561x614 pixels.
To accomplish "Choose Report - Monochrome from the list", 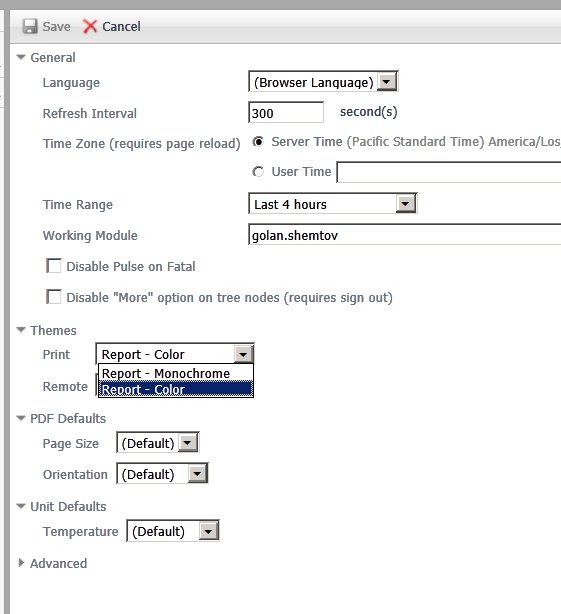I will pyautogui.click(x=176, y=373).
